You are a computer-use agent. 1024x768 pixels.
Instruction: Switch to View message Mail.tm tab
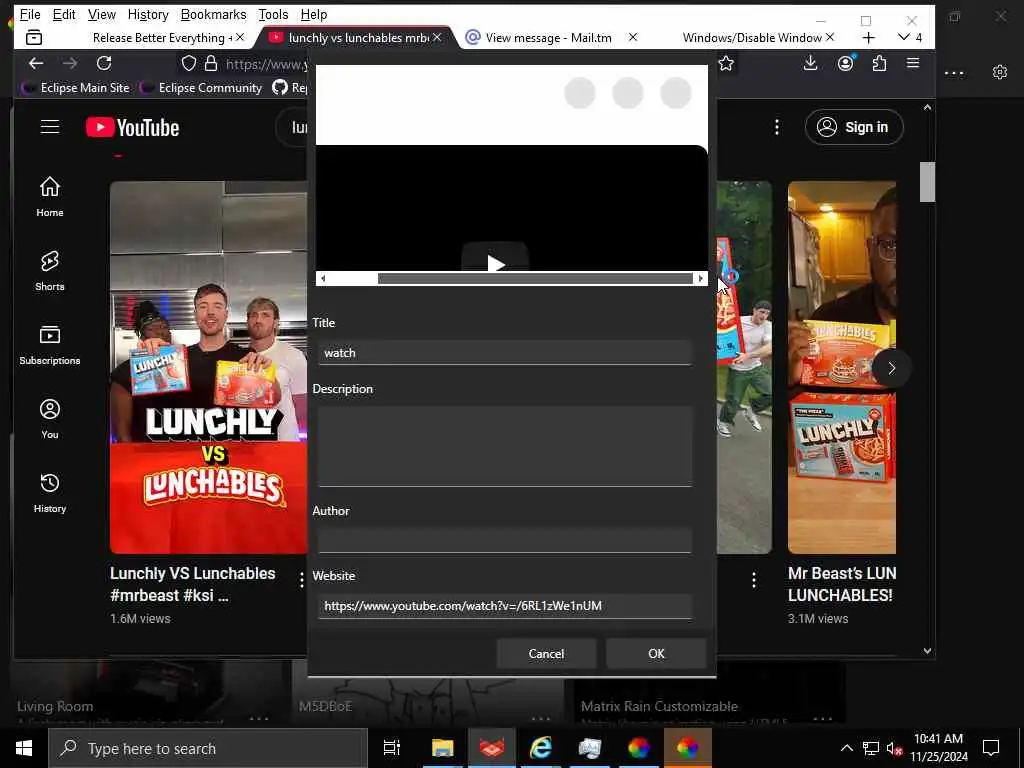(549, 38)
